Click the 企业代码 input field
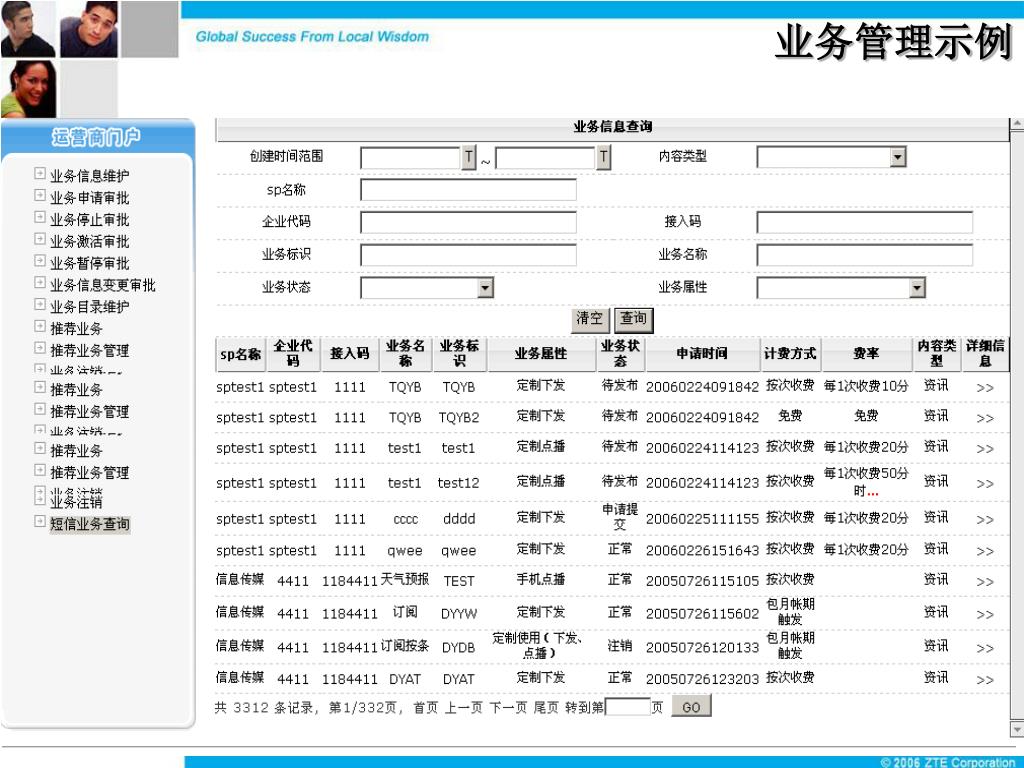Image resolution: width=1024 pixels, height=768 pixels. (x=468, y=223)
